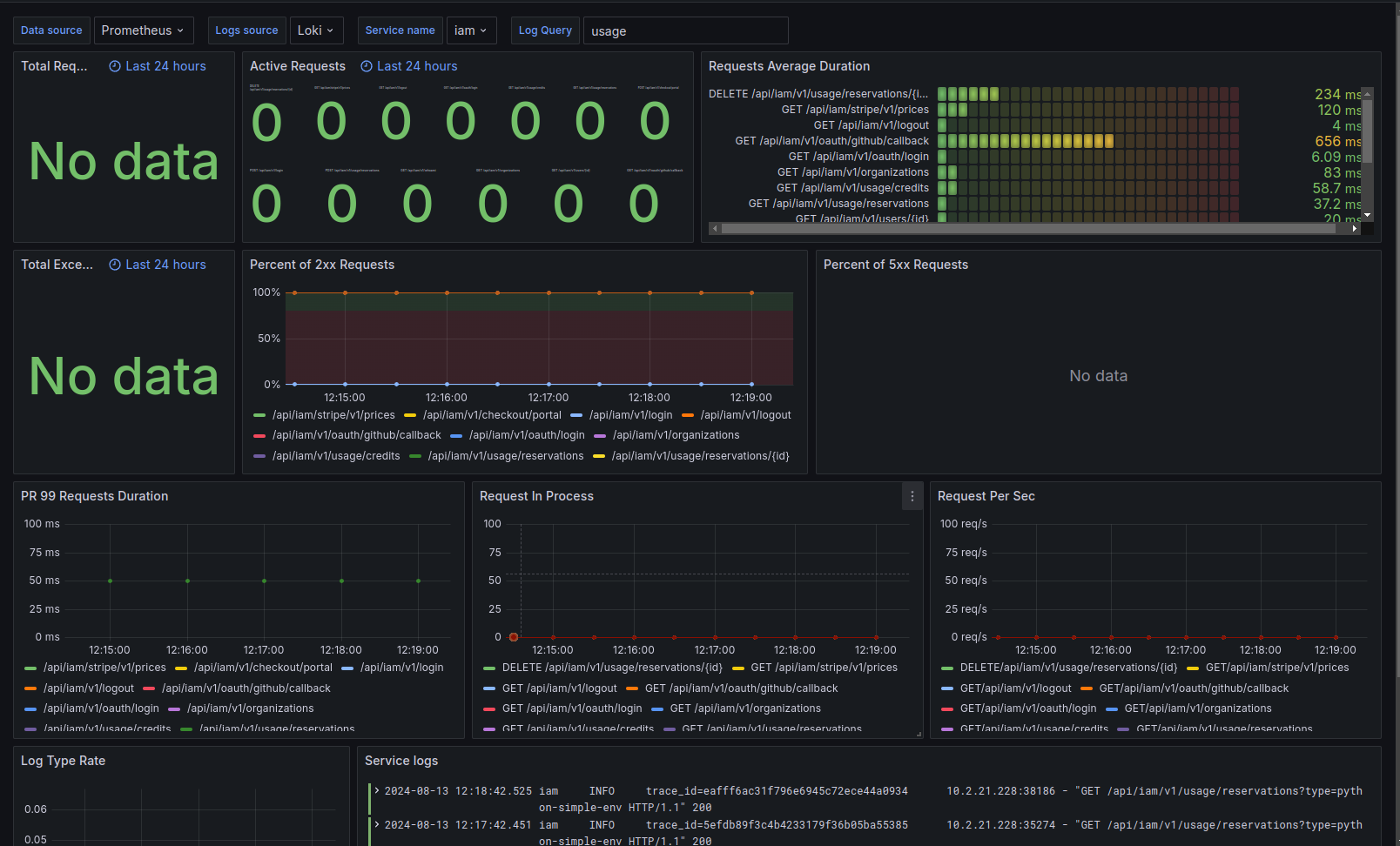The height and width of the screenshot is (846, 1400).
Task: Open the Loki logs source dropdown
Action: coord(316,30)
